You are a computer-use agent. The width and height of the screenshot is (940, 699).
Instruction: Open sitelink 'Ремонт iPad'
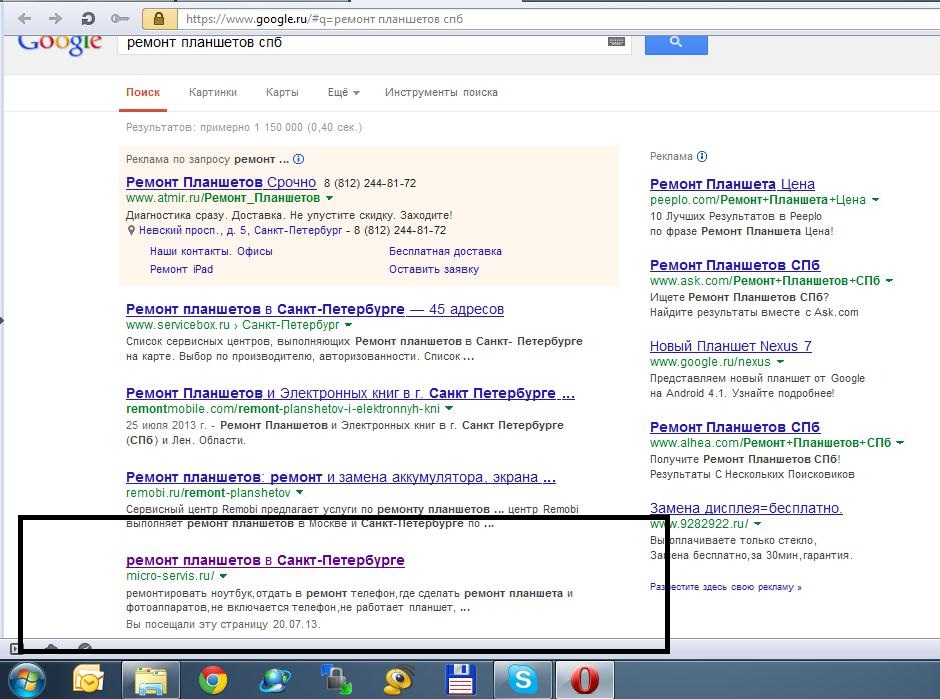[181, 269]
